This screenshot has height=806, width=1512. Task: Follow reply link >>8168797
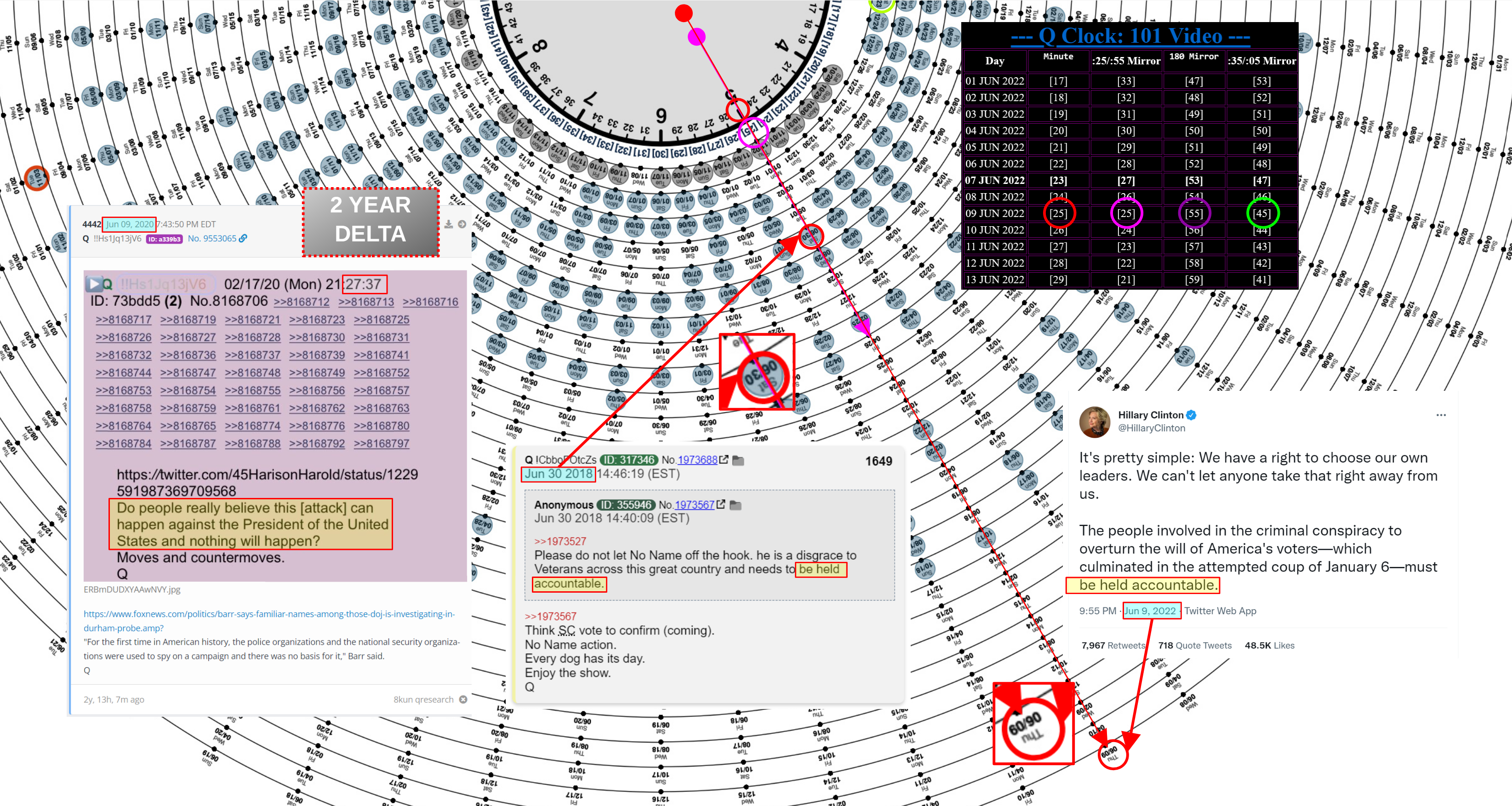(382, 443)
